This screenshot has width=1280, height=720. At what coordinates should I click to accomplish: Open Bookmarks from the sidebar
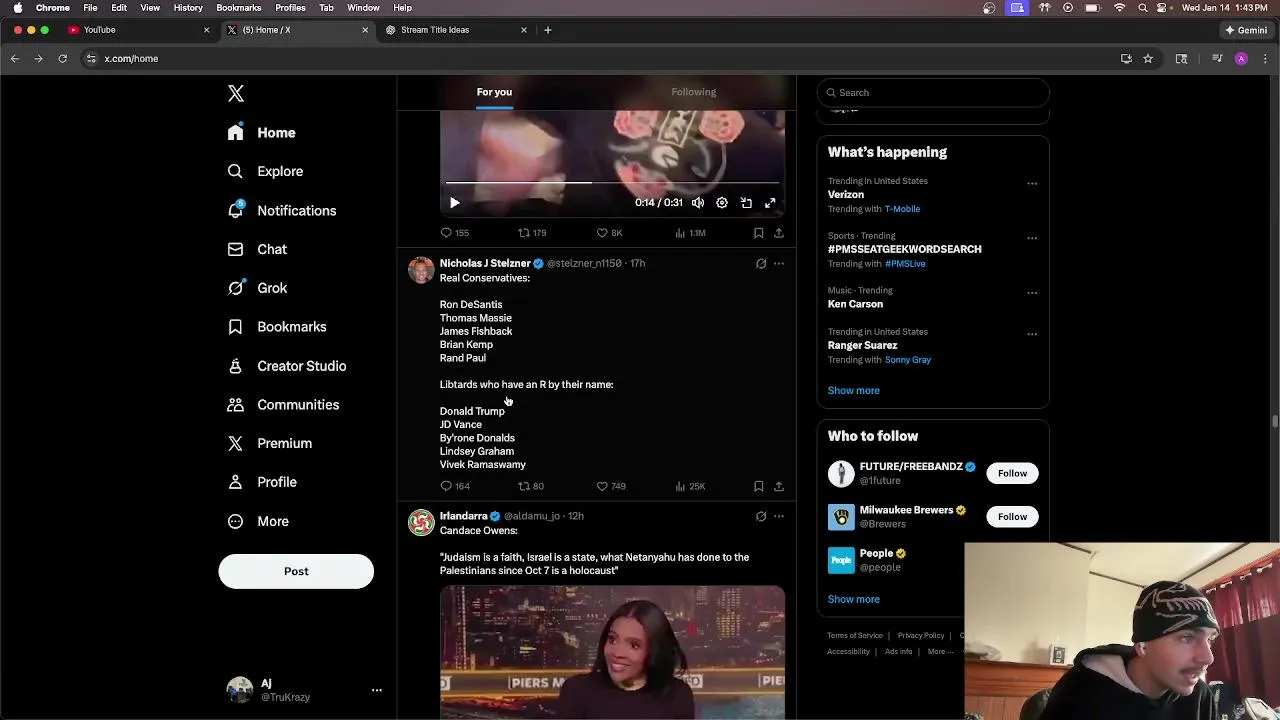click(x=277, y=327)
